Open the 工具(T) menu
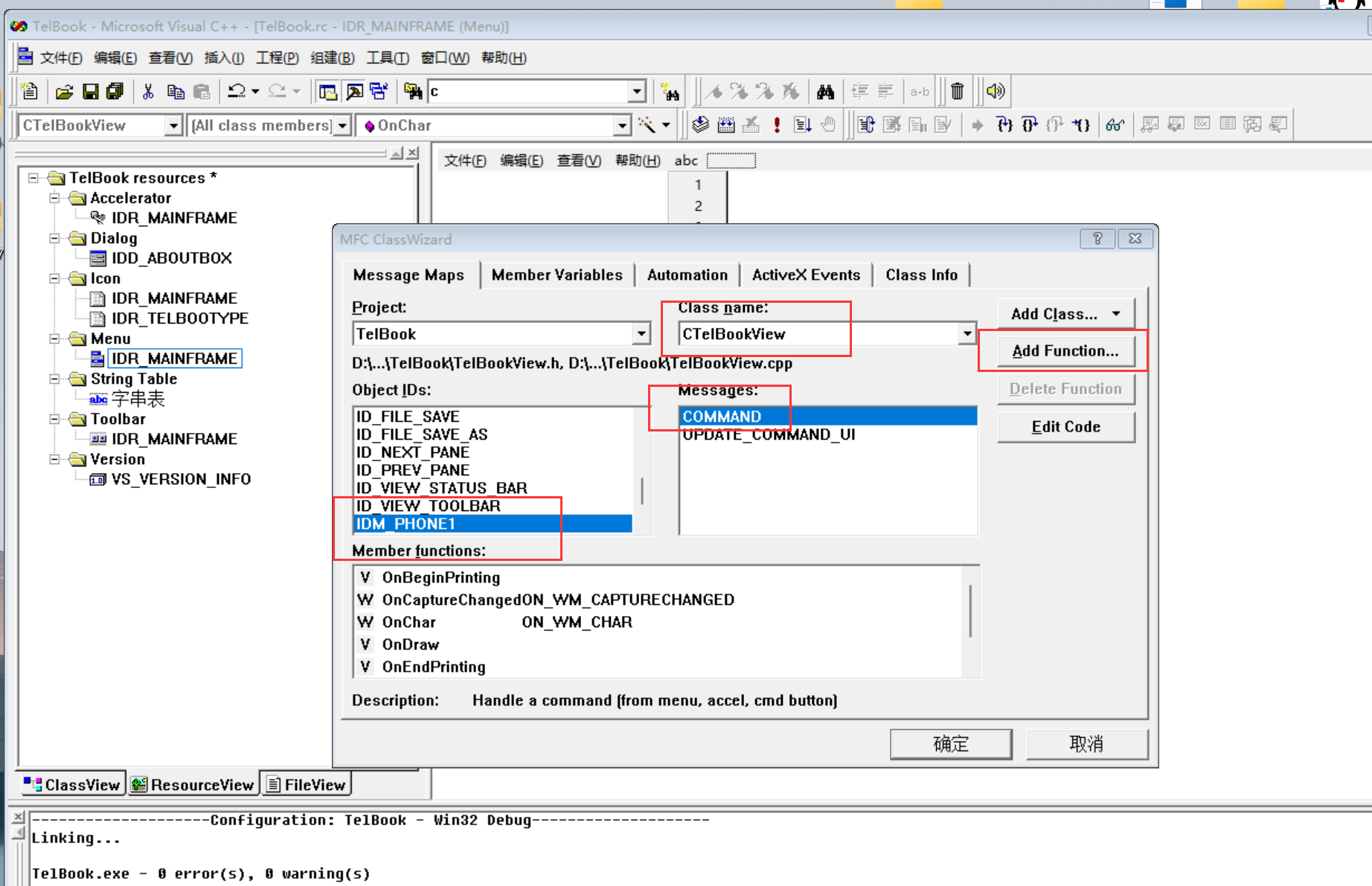 pos(387,57)
